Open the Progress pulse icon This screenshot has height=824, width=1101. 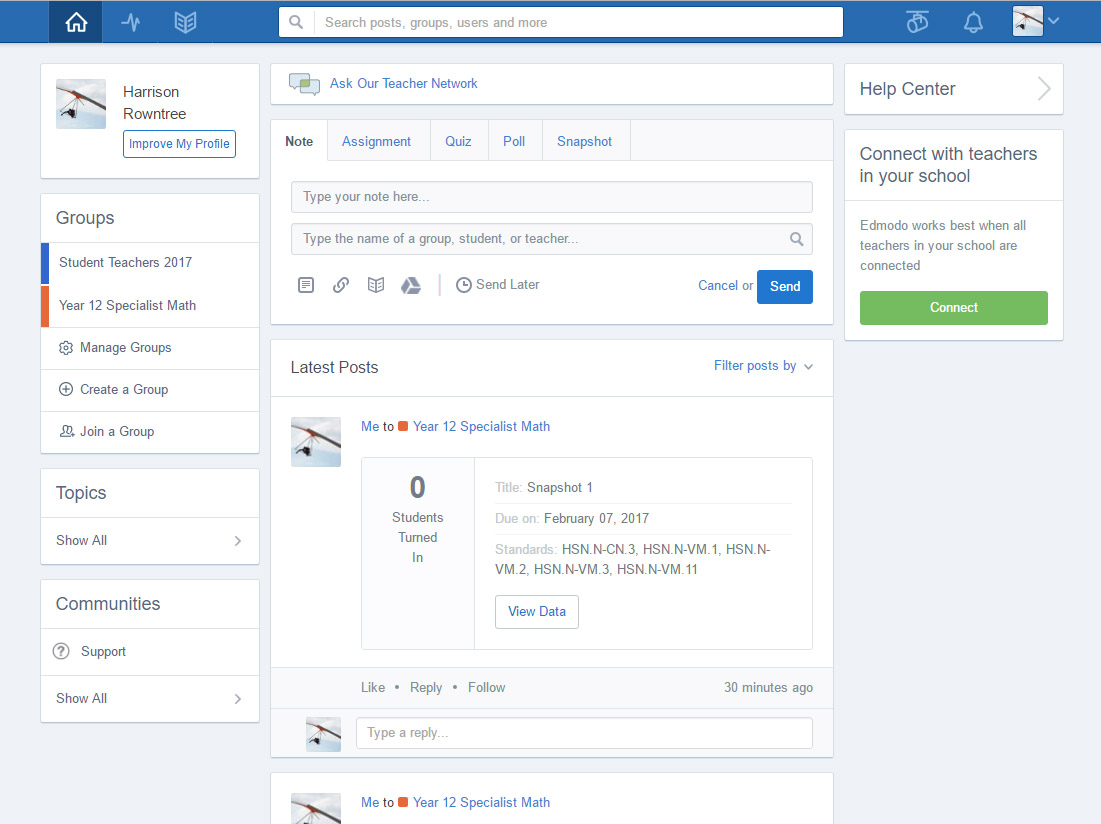(x=131, y=22)
